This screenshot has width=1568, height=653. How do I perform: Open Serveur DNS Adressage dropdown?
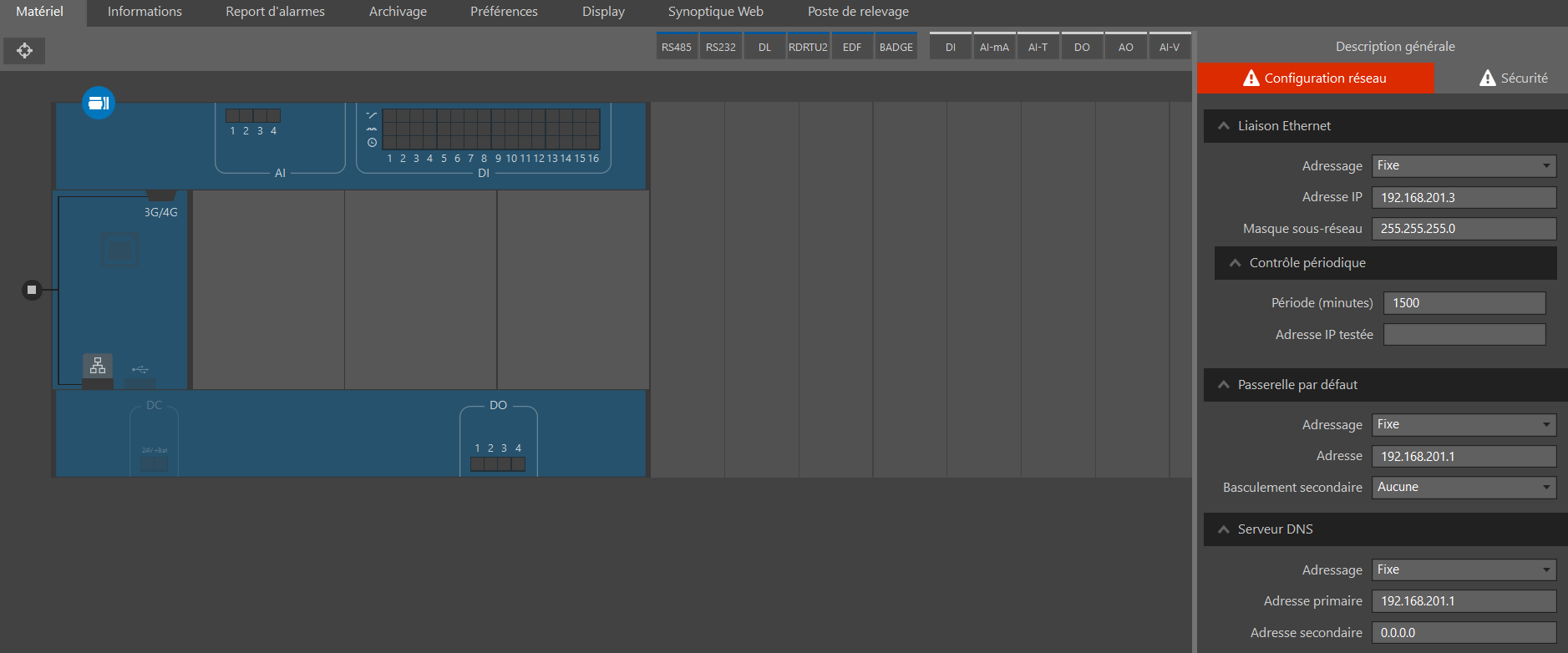(x=1464, y=570)
